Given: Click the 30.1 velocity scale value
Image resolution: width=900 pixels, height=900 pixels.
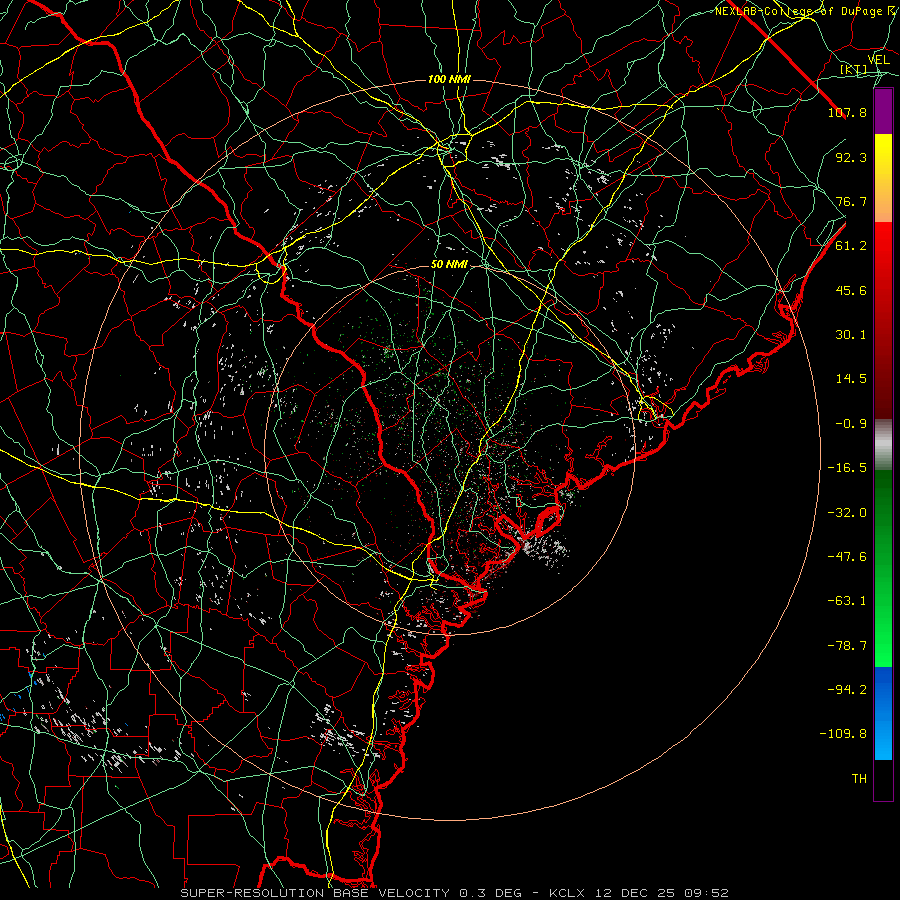Looking at the screenshot, I should pyautogui.click(x=851, y=335).
